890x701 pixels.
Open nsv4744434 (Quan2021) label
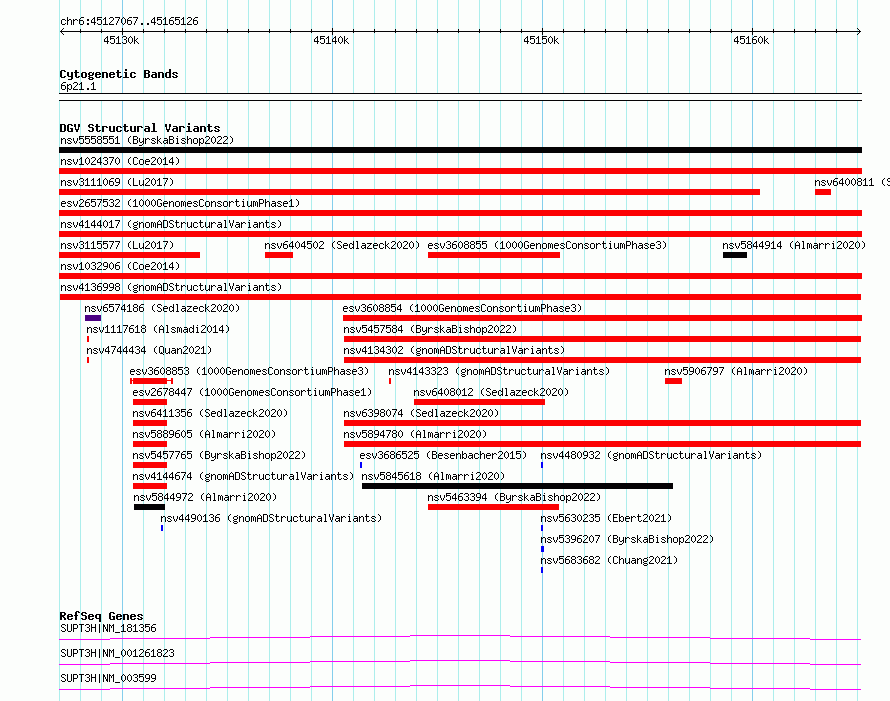pyautogui.click(x=149, y=350)
